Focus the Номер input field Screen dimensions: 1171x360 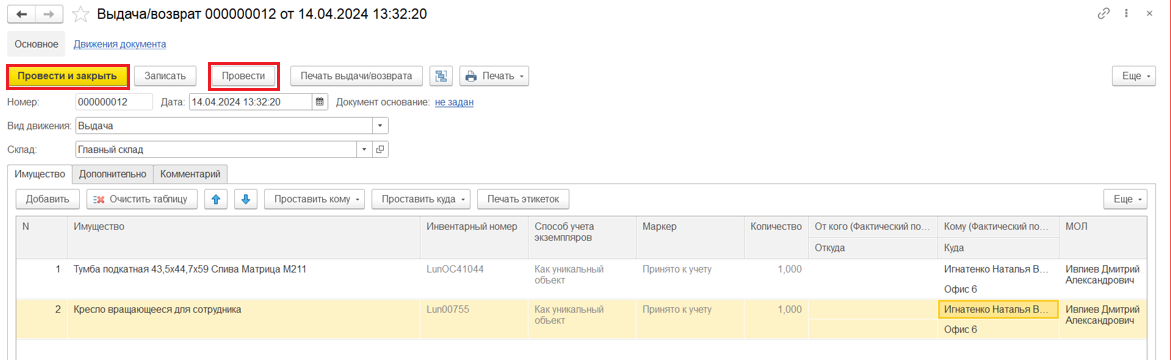pos(114,102)
